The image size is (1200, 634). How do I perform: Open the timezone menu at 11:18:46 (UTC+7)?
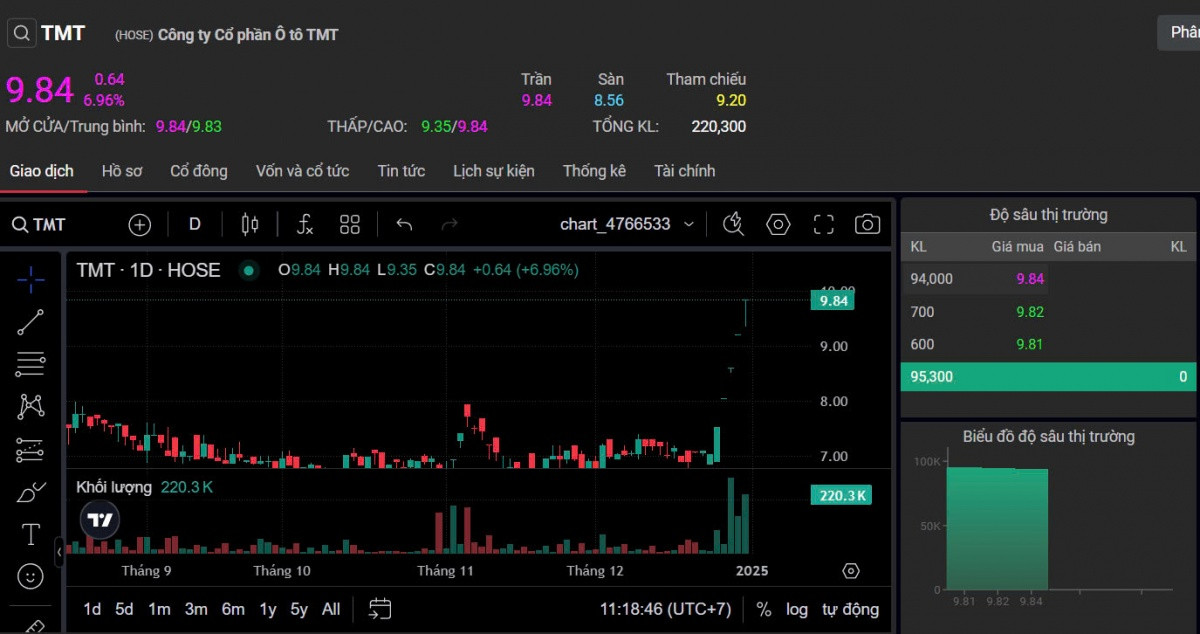[x=665, y=609]
